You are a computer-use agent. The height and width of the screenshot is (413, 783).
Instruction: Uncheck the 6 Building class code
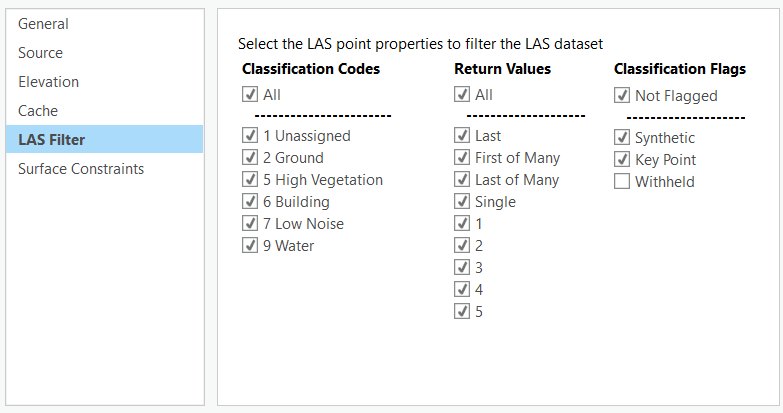tap(250, 202)
